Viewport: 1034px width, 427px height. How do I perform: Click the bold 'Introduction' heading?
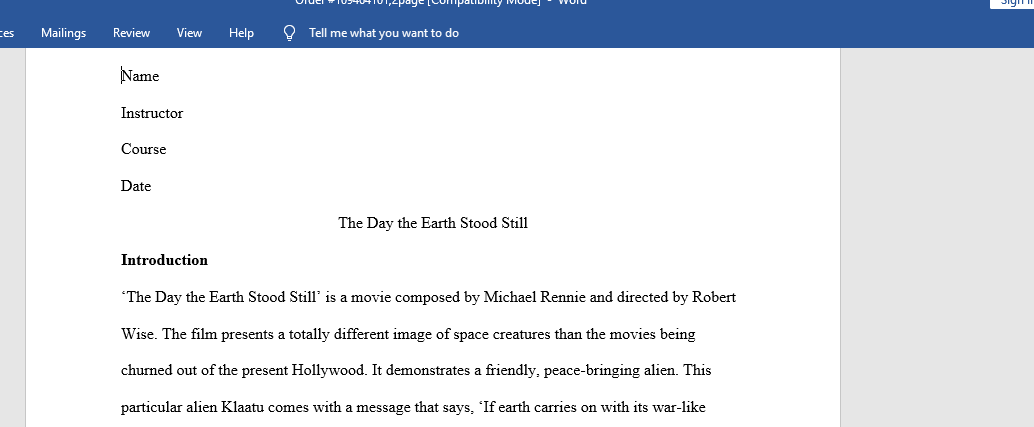pyautogui.click(x=164, y=260)
